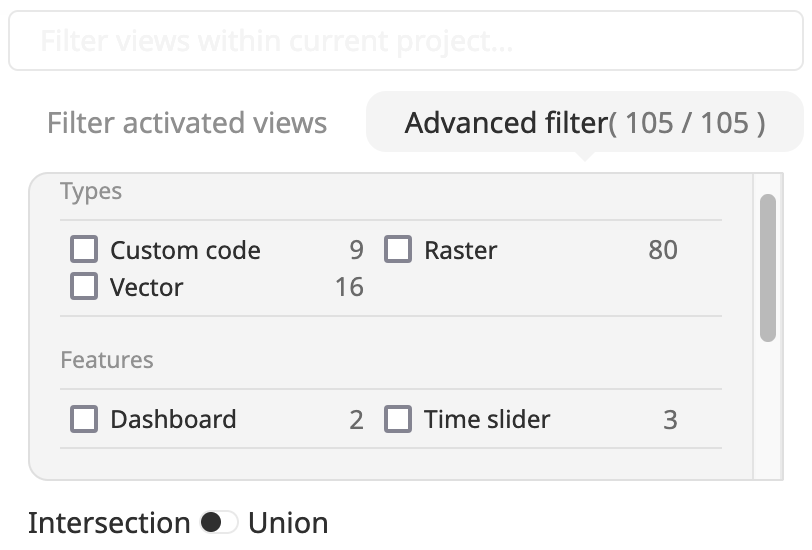The width and height of the screenshot is (812, 550).
Task: Enable the Raster type checkbox
Action: [x=398, y=249]
